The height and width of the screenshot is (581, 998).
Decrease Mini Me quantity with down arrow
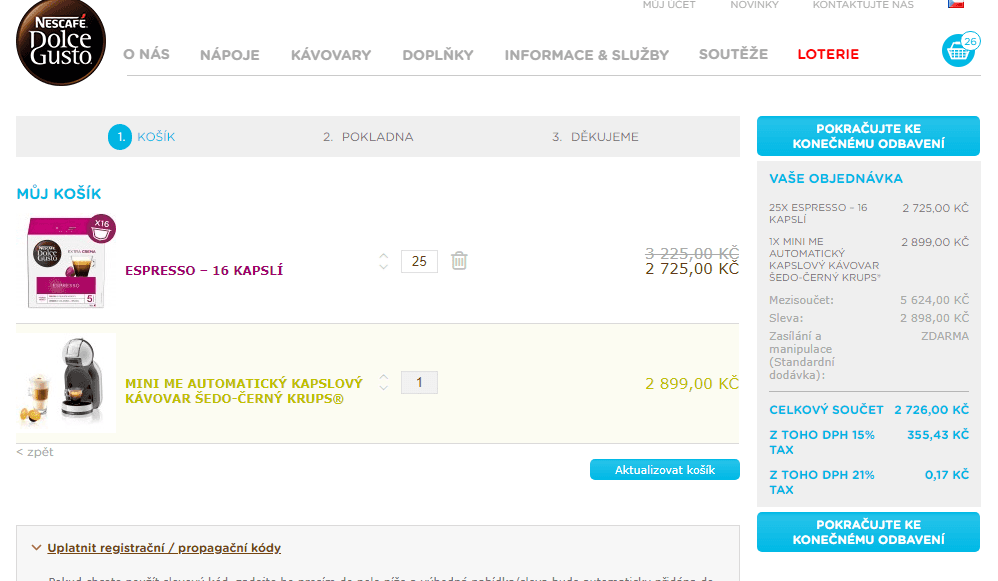383,388
